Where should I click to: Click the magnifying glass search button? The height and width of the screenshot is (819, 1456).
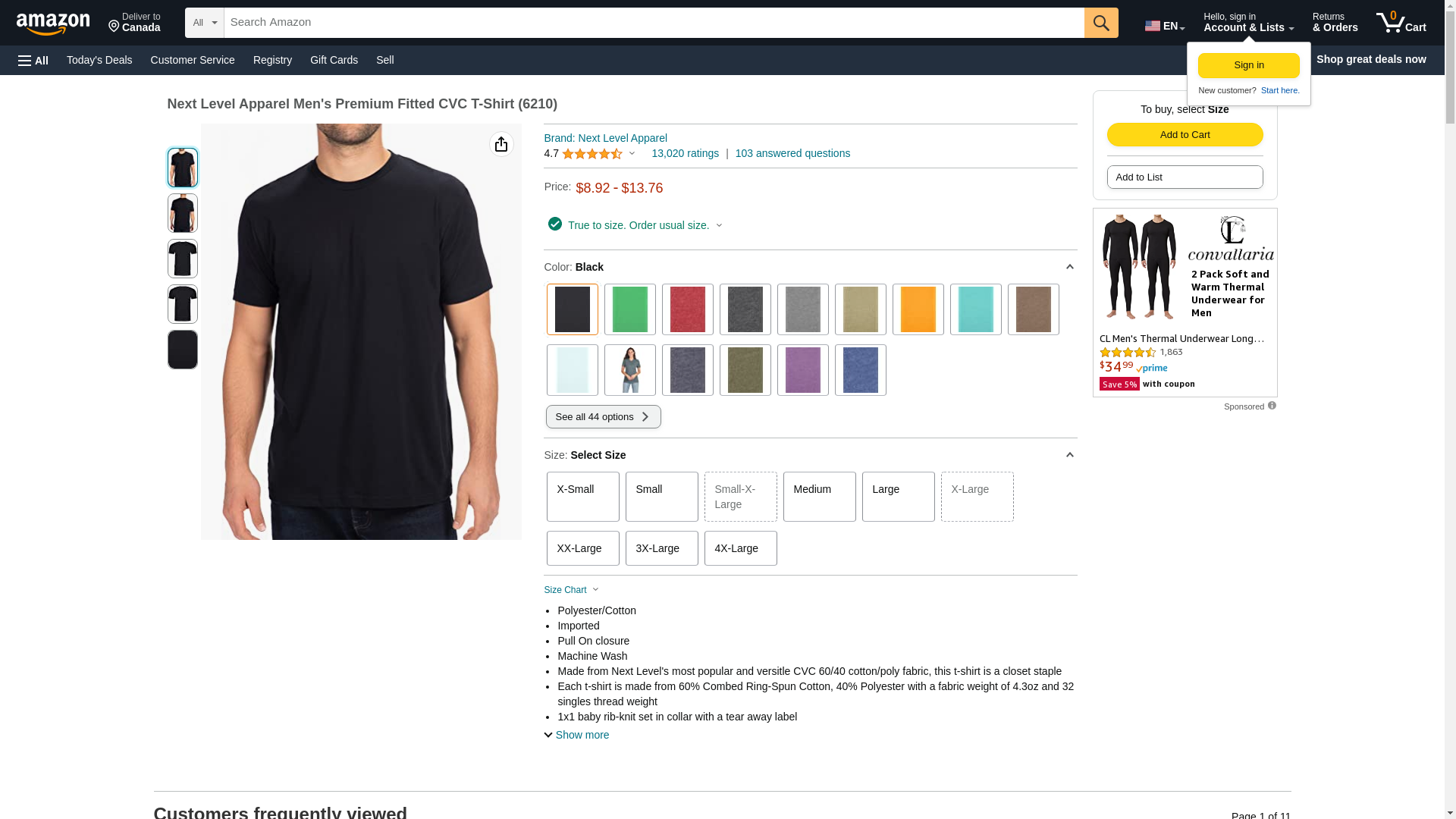point(1101,23)
